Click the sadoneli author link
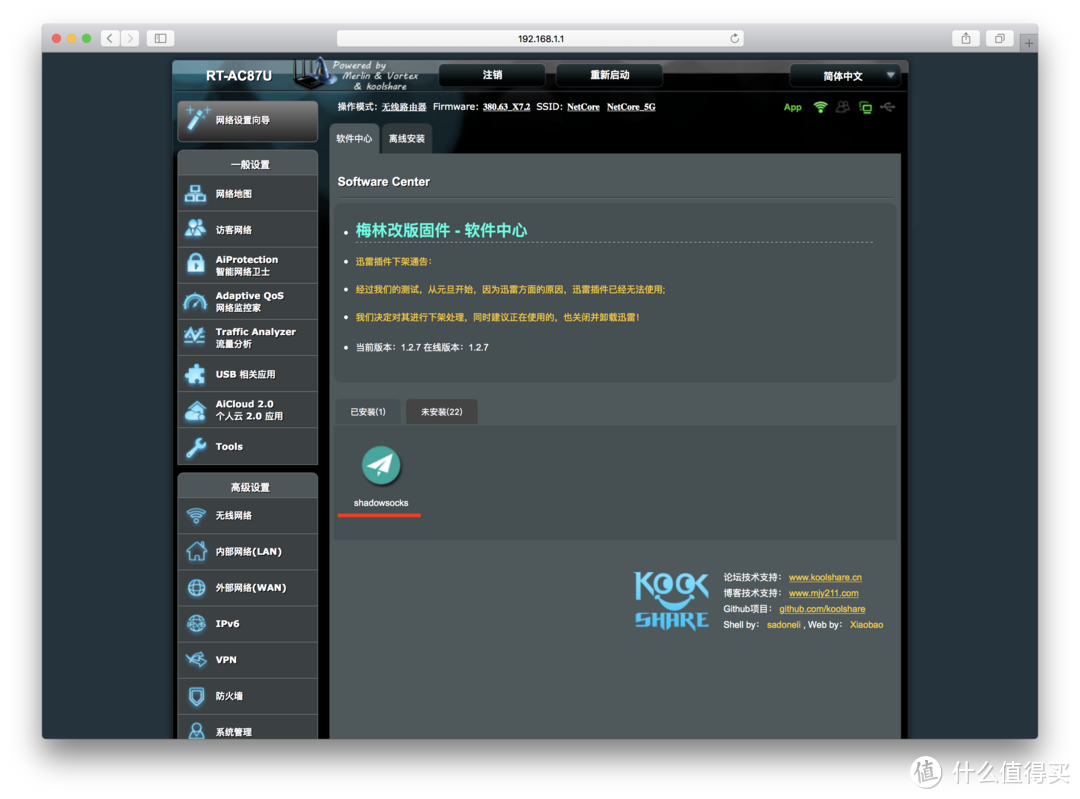The image size is (1080, 799). point(784,625)
